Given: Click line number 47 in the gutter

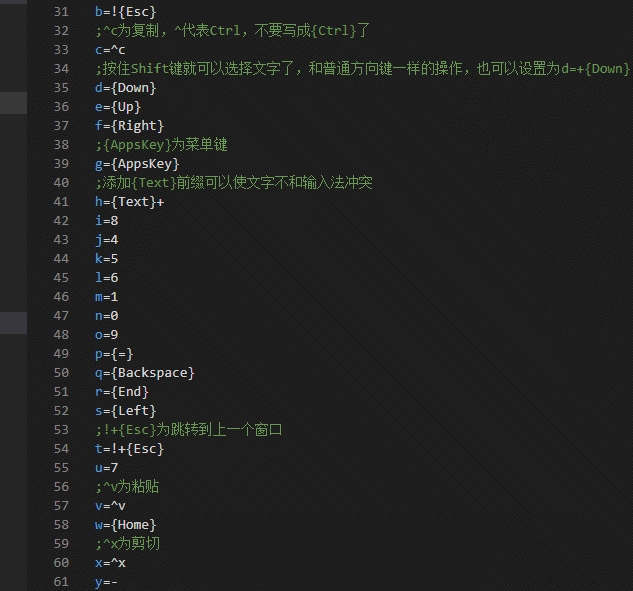Looking at the screenshot, I should [x=61, y=315].
